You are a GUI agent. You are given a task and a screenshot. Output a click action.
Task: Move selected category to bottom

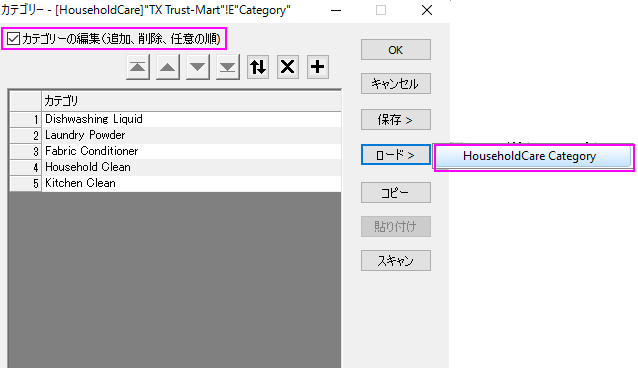pos(227,67)
